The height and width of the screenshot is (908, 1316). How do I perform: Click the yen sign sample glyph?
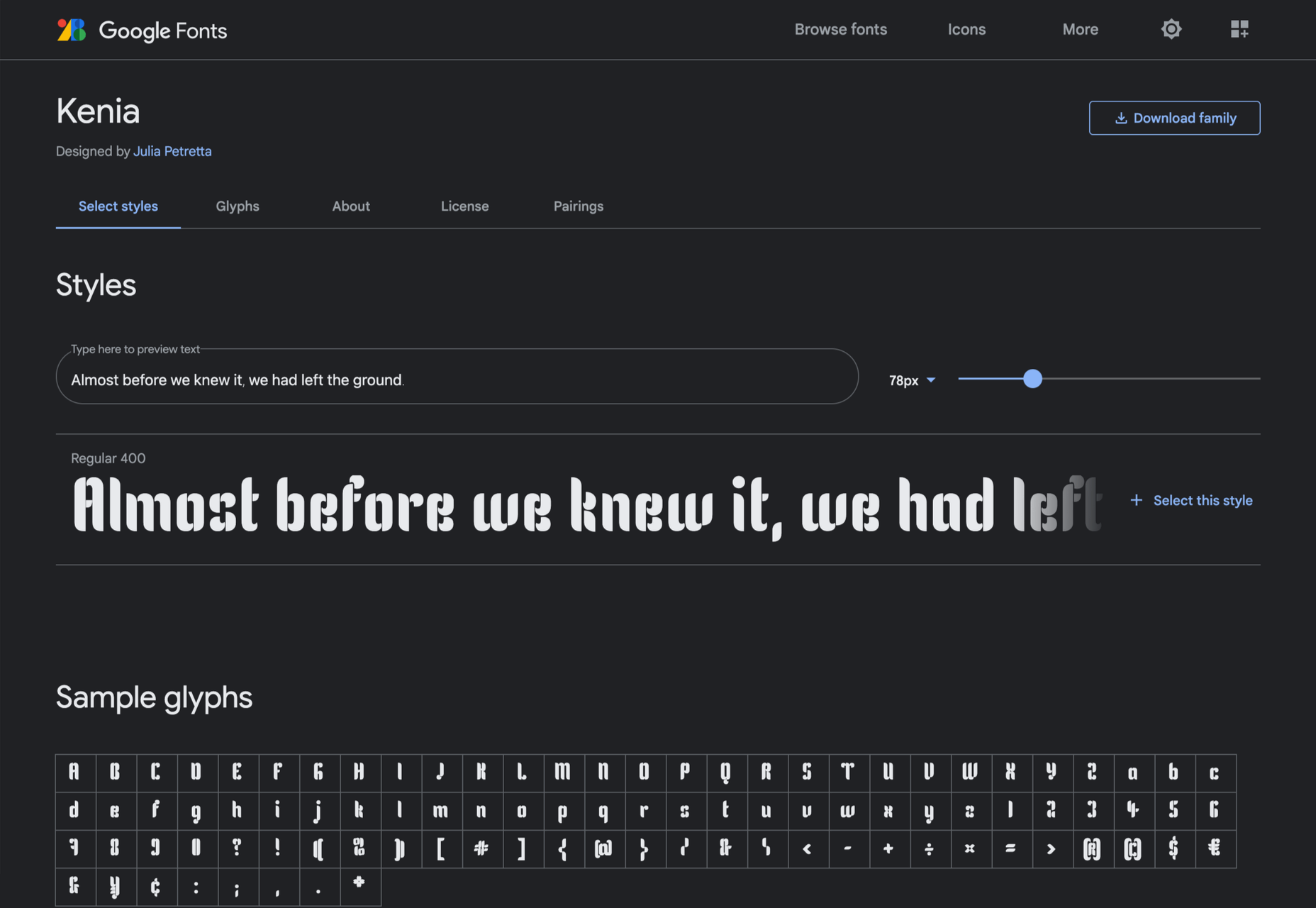click(x=115, y=887)
